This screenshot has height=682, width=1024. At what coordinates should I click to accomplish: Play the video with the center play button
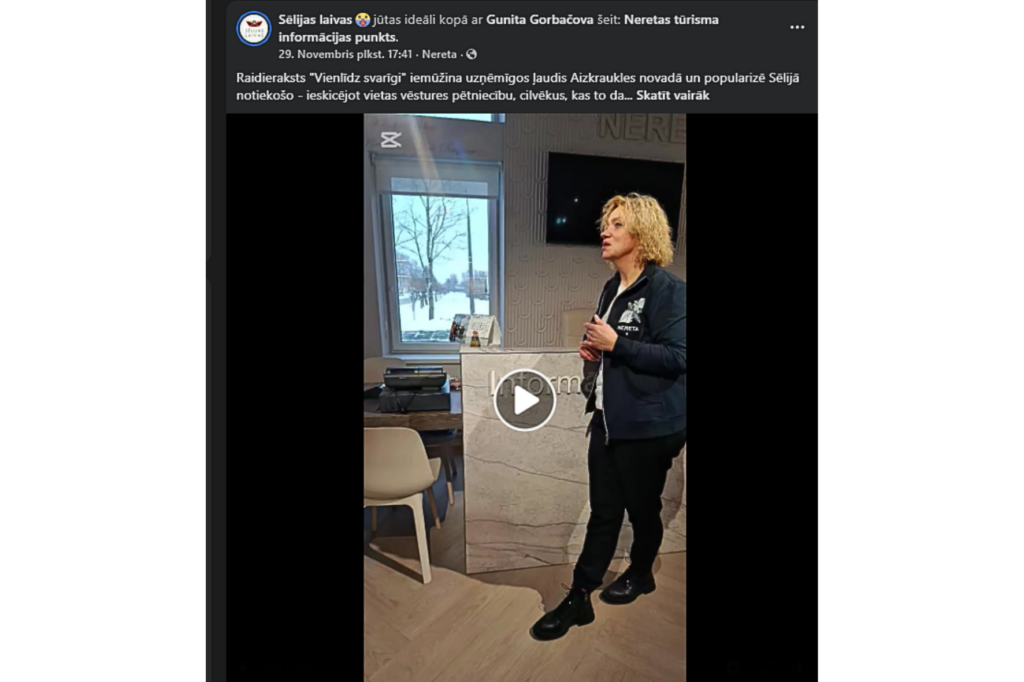524,400
